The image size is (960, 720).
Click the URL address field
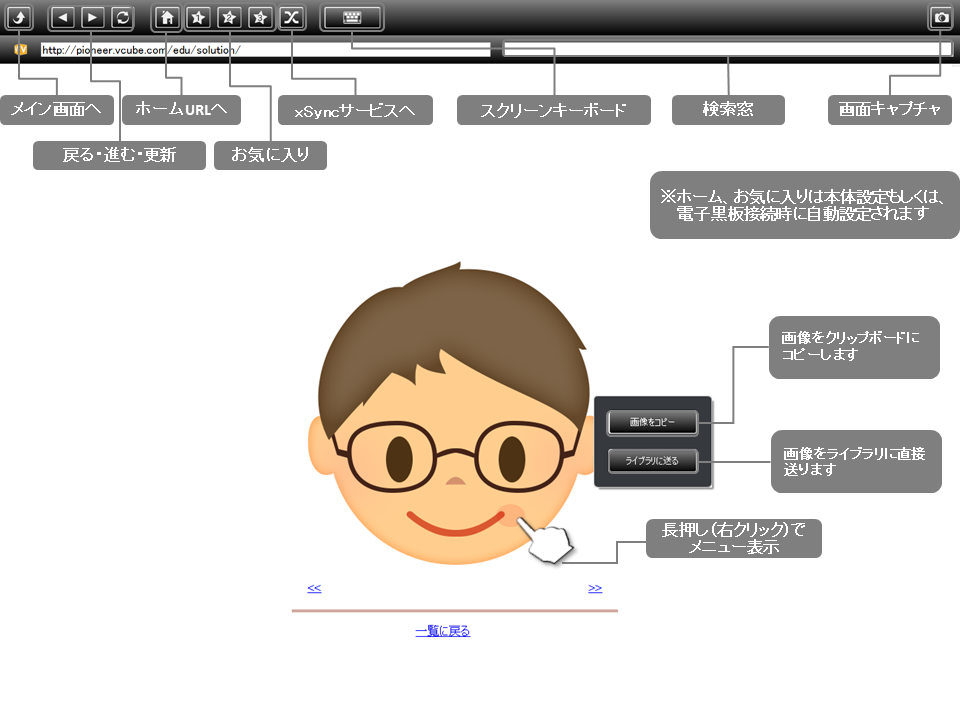[x=265, y=49]
